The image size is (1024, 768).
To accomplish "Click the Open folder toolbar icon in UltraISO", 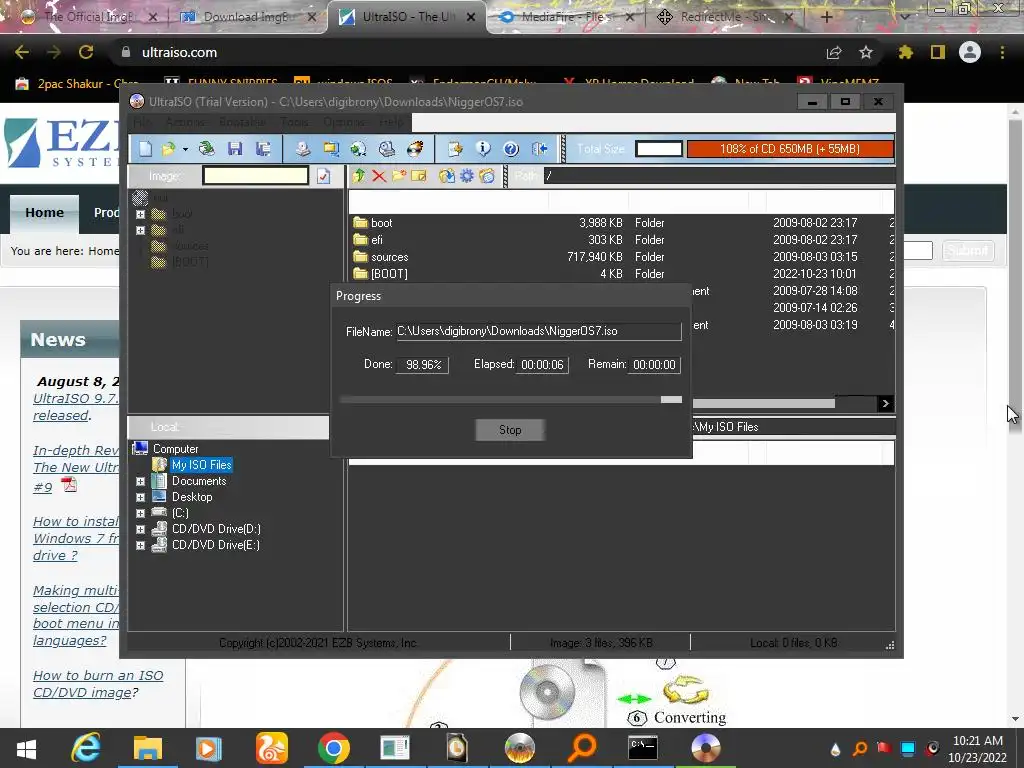I will [168, 149].
